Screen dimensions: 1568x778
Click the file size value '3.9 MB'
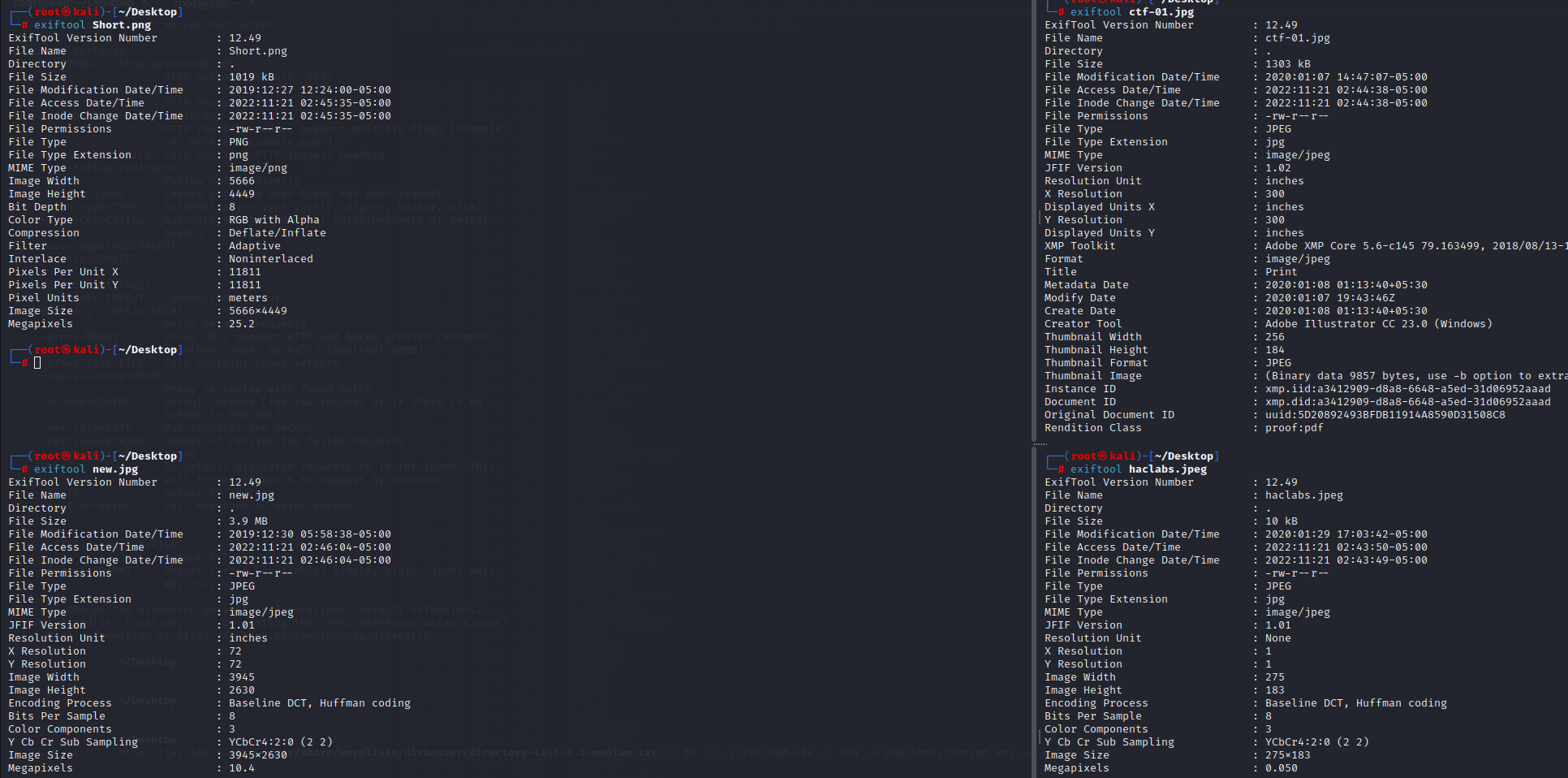click(x=248, y=521)
